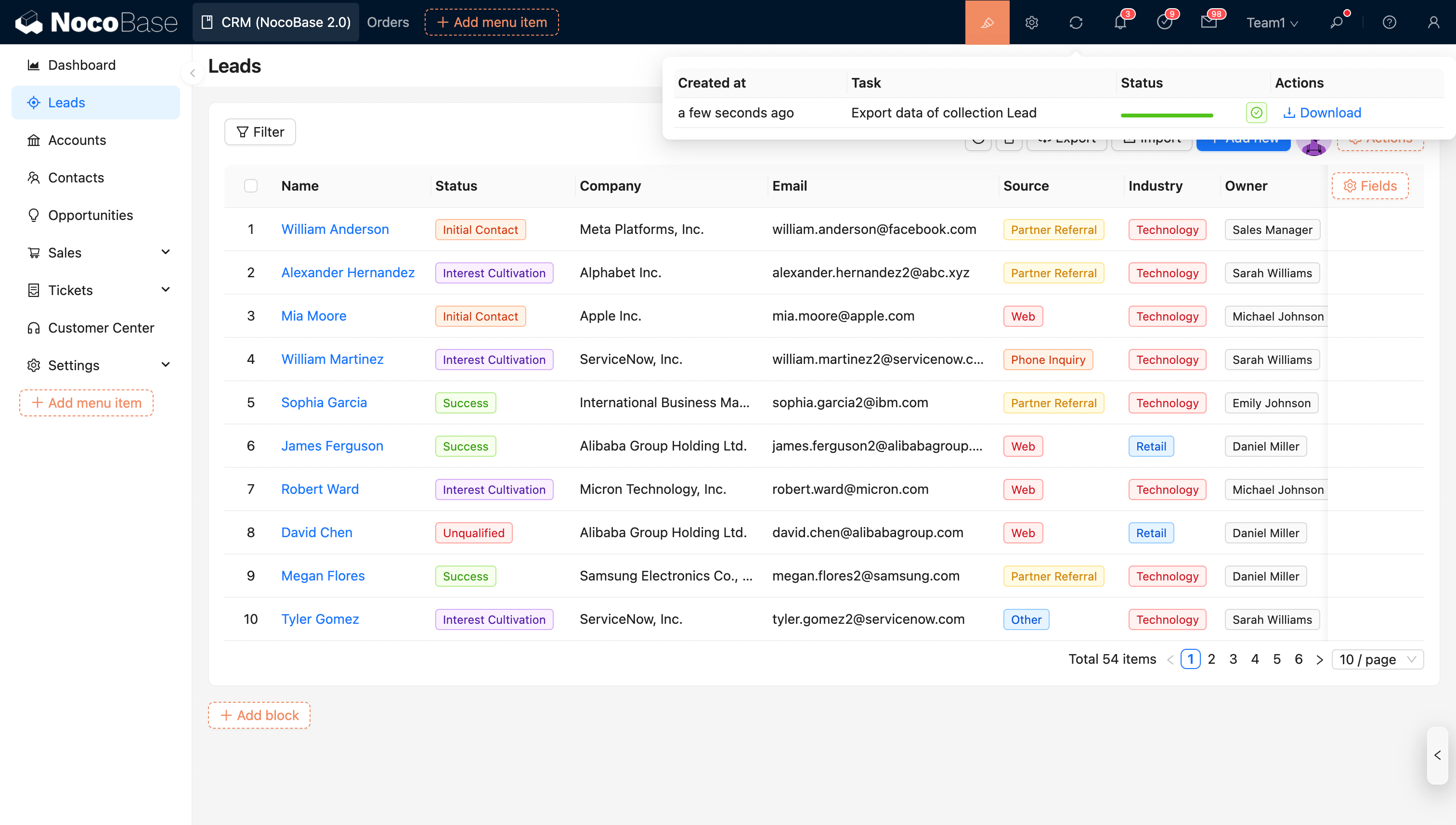Click the UI editor highlighter icon

pyautogui.click(x=987, y=22)
